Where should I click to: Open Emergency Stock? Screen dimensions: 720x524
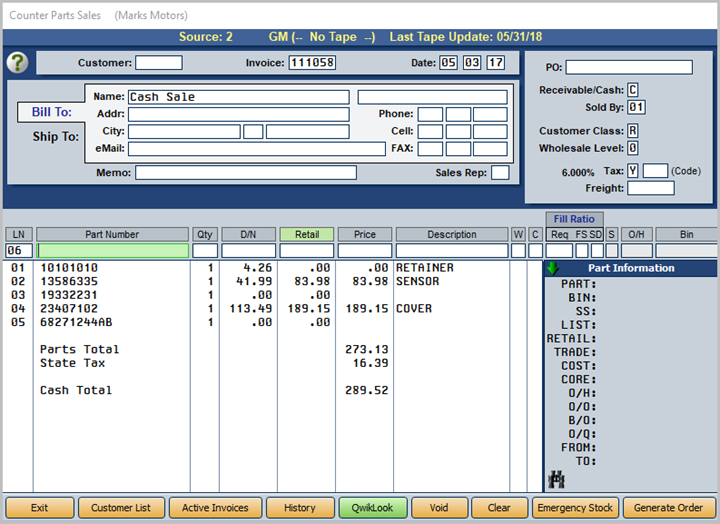(574, 508)
